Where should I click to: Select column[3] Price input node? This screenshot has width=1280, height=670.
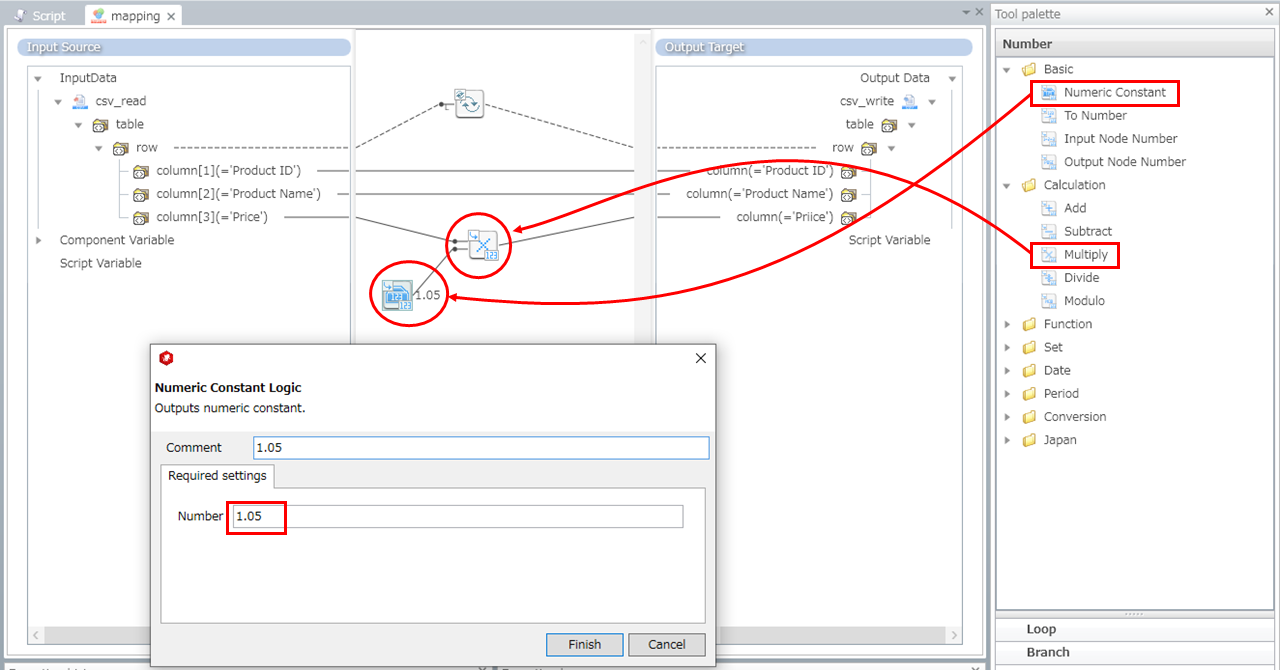211,217
